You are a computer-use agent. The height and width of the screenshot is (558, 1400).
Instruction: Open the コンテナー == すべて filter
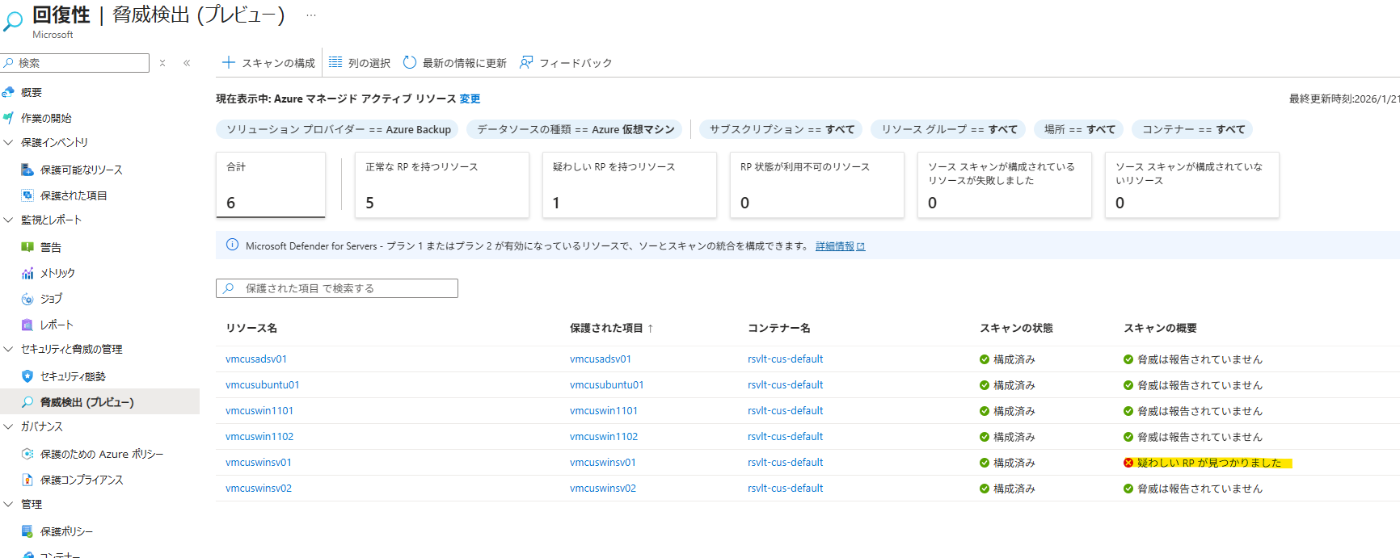point(1193,129)
